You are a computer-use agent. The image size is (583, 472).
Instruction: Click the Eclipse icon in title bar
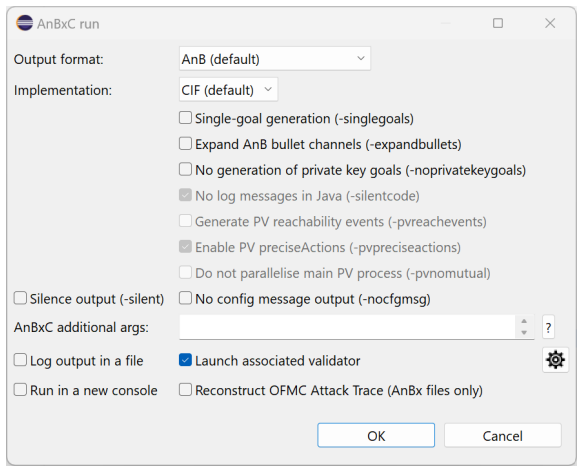25,23
